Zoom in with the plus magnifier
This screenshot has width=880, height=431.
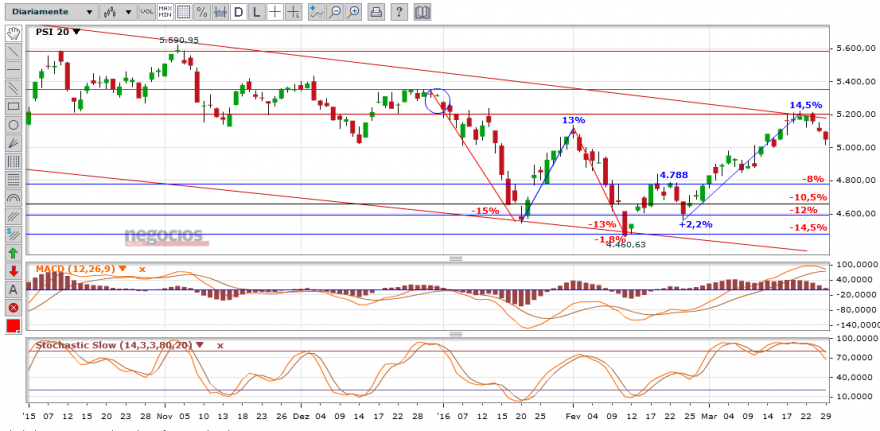[x=354, y=11]
